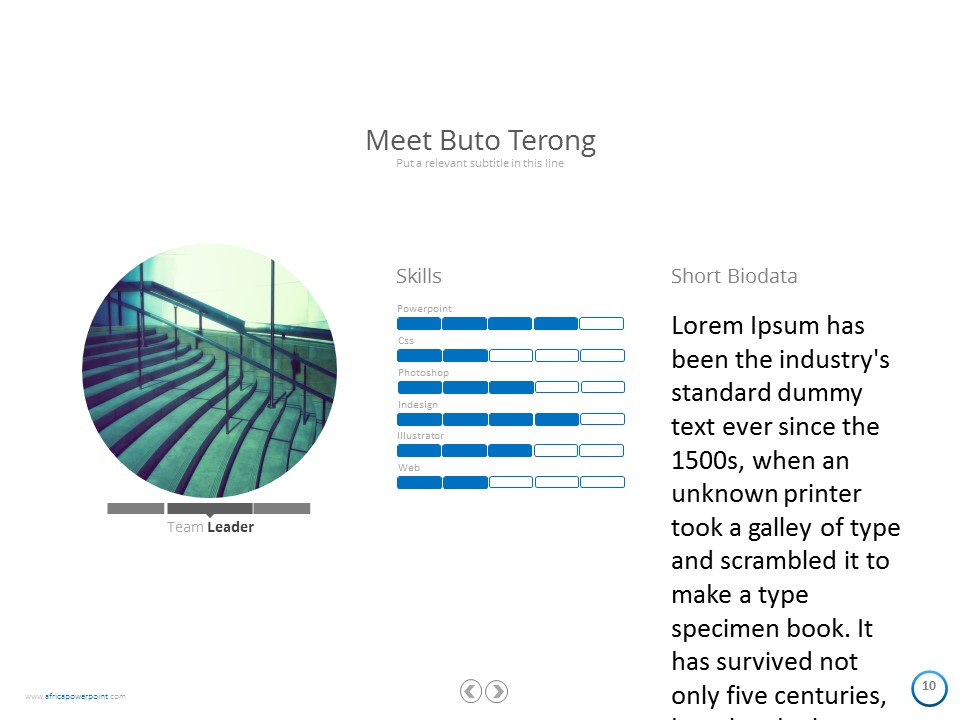960x720 pixels.
Task: Click the previous slide arrow icon
Action: 471,690
